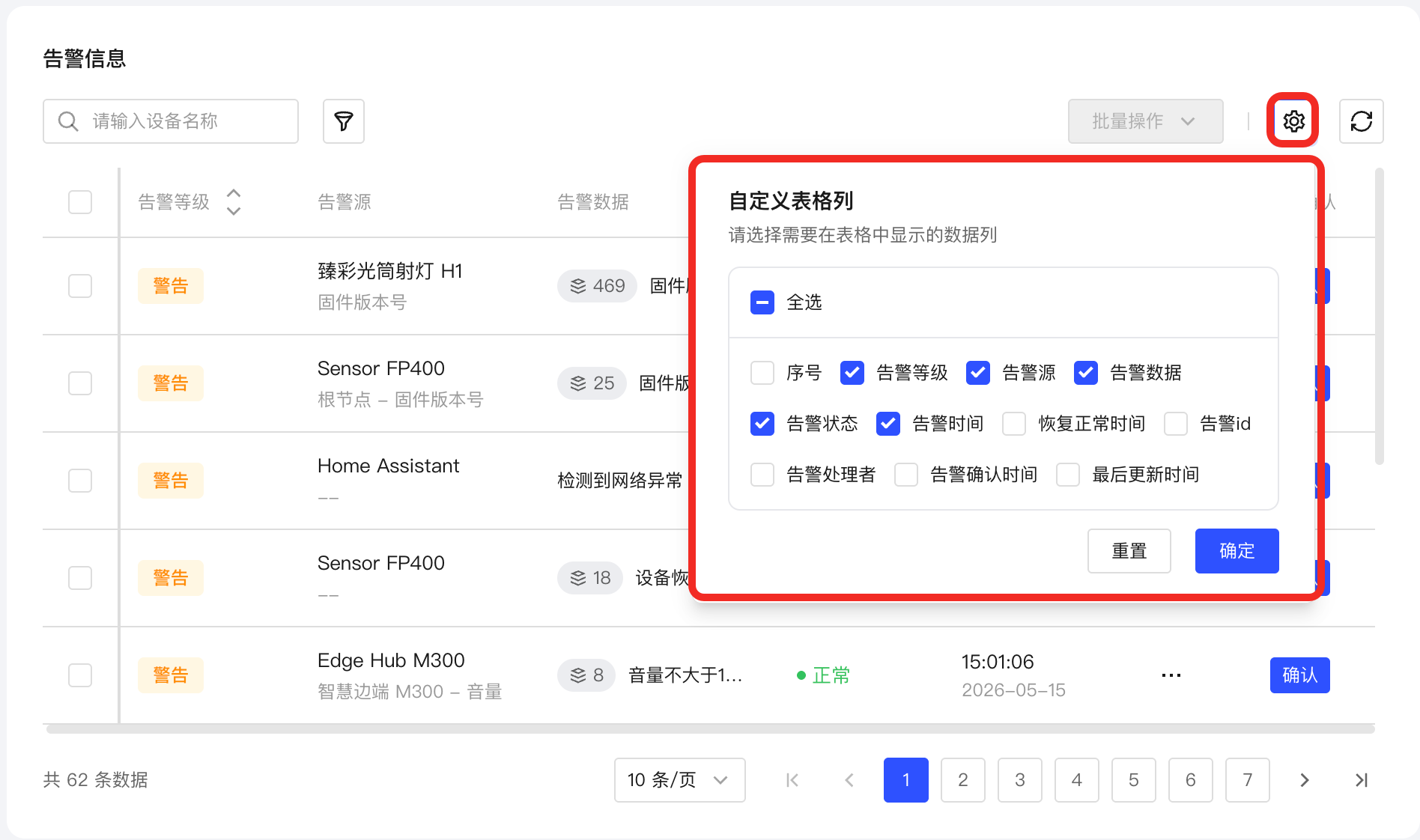Select all rows with the header checkbox
This screenshot has height=840, width=1420.
80,202
